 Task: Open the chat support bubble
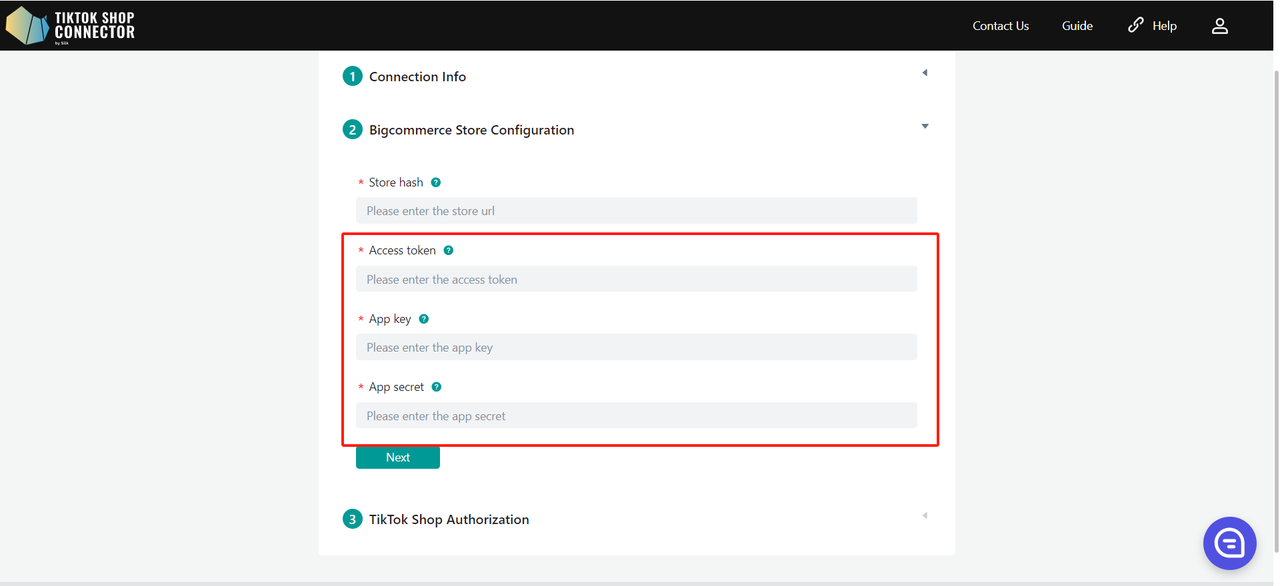1229,543
